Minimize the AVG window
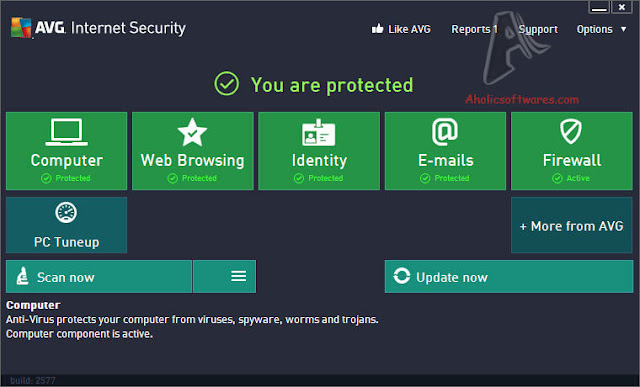 (599, 7)
